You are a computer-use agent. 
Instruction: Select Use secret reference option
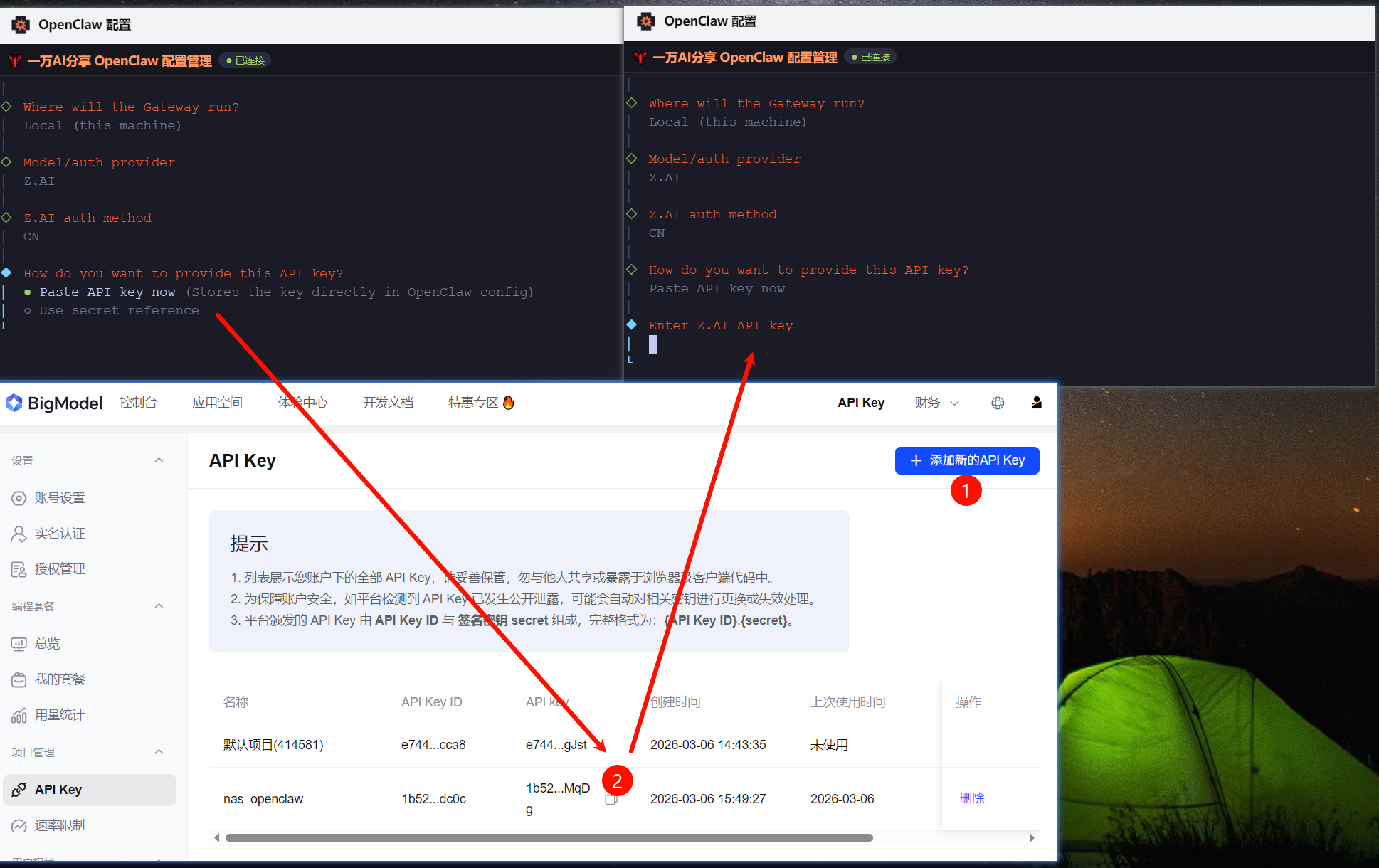pos(119,311)
